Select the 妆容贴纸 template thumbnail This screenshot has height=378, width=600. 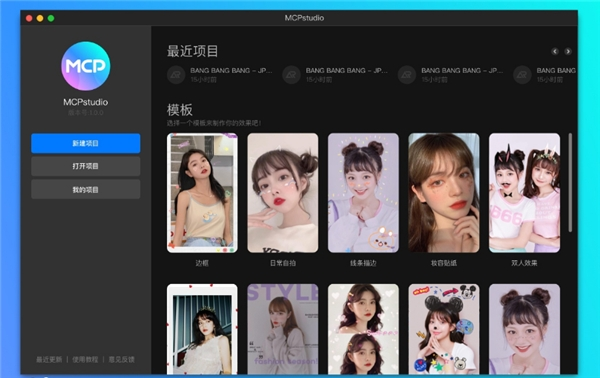tap(444, 193)
